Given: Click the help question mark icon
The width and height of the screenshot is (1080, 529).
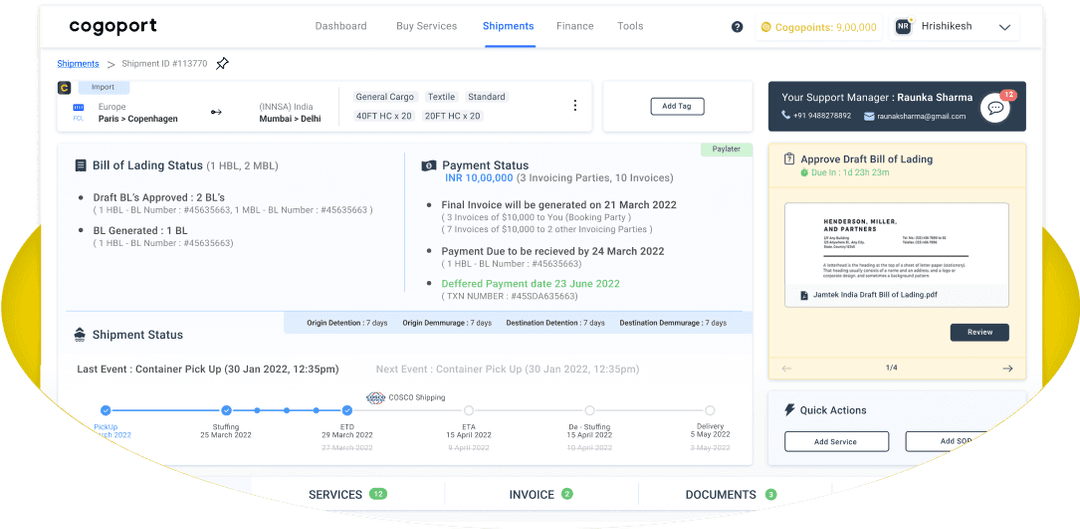Looking at the screenshot, I should (737, 27).
